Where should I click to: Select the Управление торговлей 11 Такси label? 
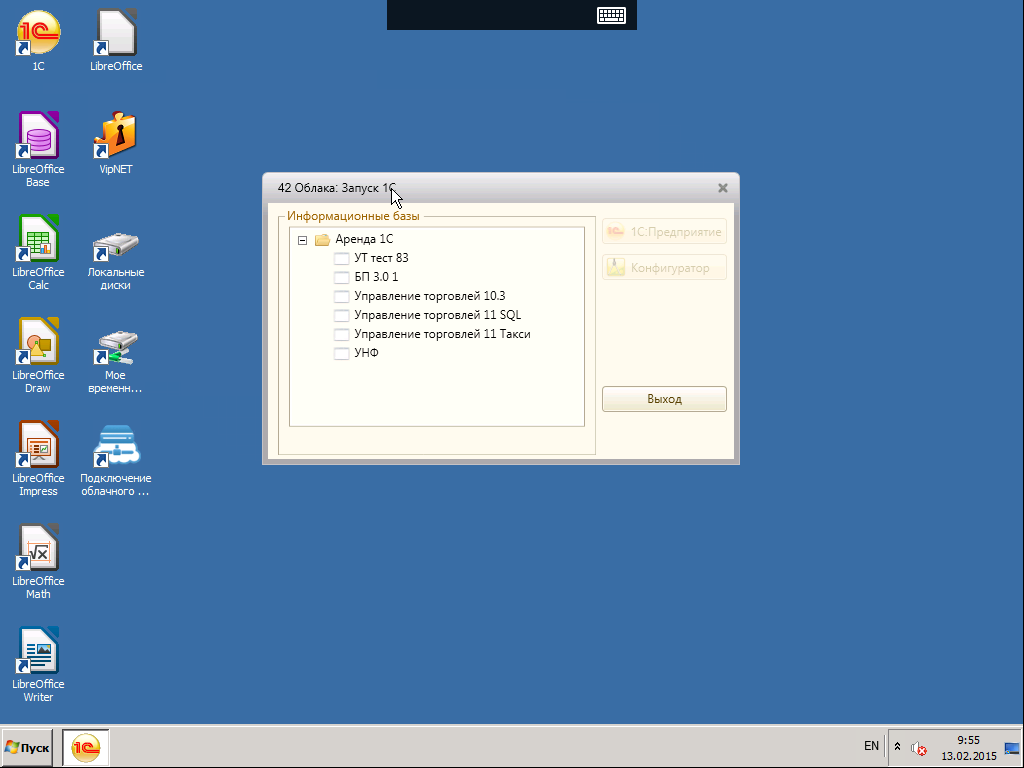tap(442, 334)
